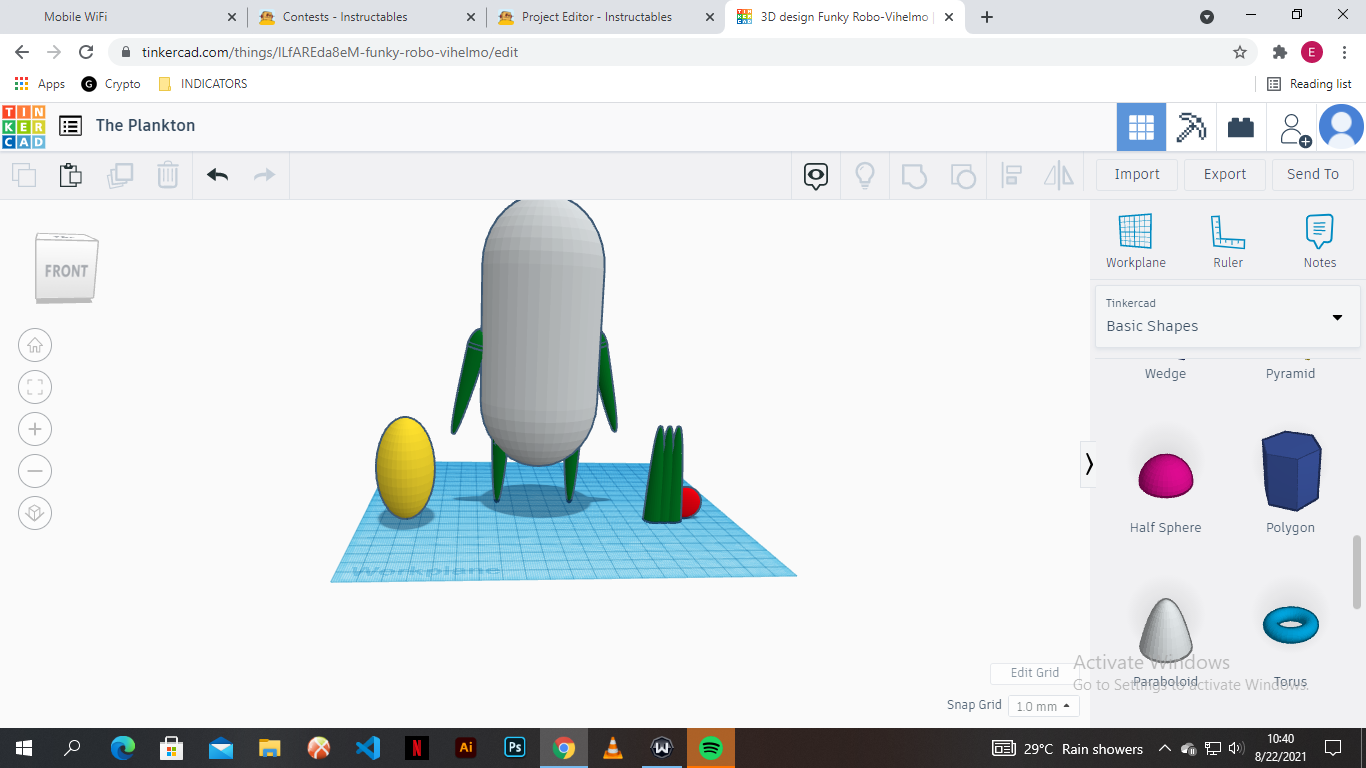Open the Reading list
1366x768 pixels.
coord(1309,84)
